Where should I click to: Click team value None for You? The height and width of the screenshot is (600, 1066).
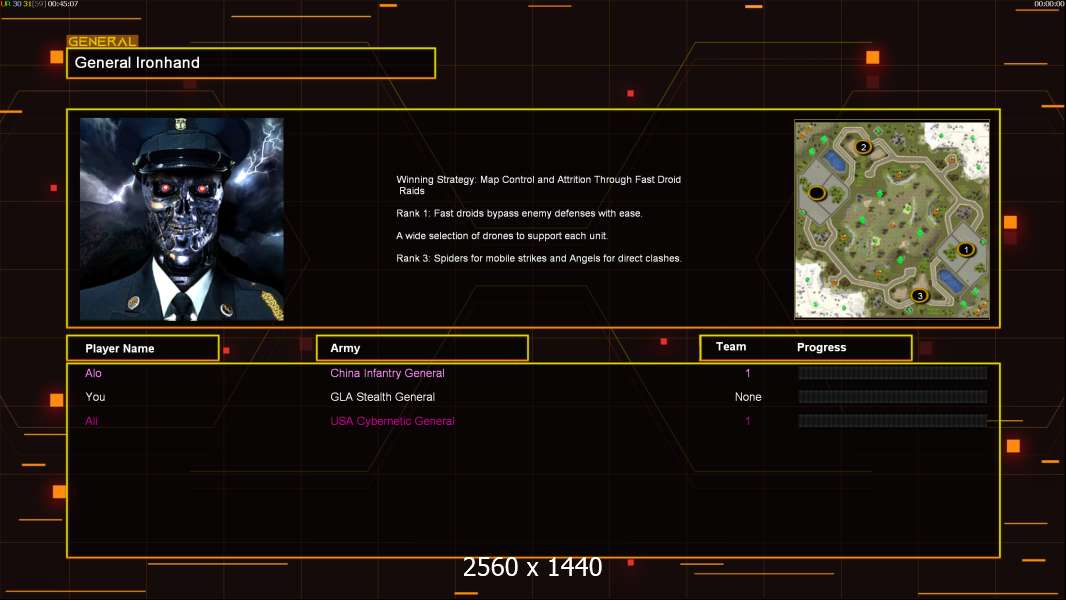click(748, 397)
